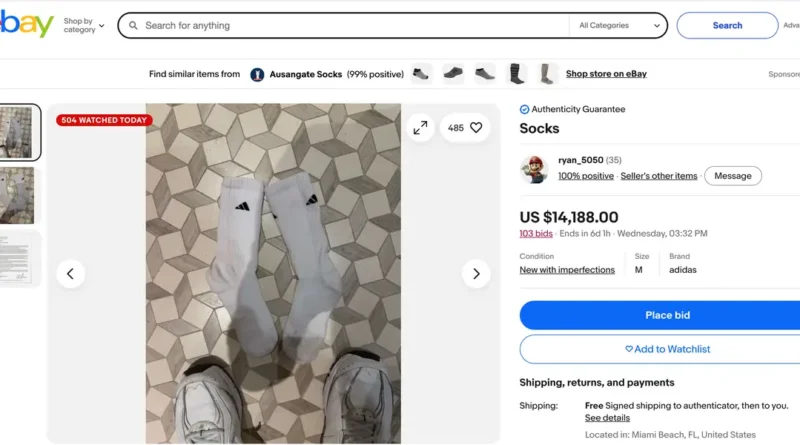
Task: Select the third similar sock thumbnail
Action: pos(485,75)
